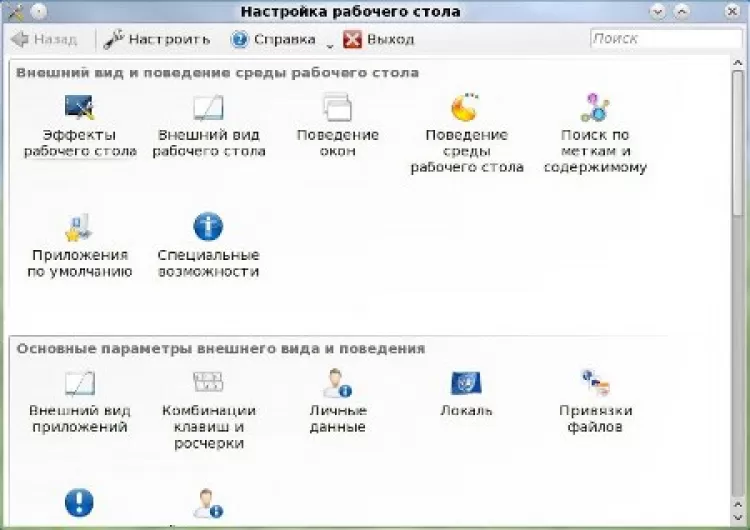Open Поиск по меткам и содержимому
This screenshot has width=750, height=530.
[595, 108]
